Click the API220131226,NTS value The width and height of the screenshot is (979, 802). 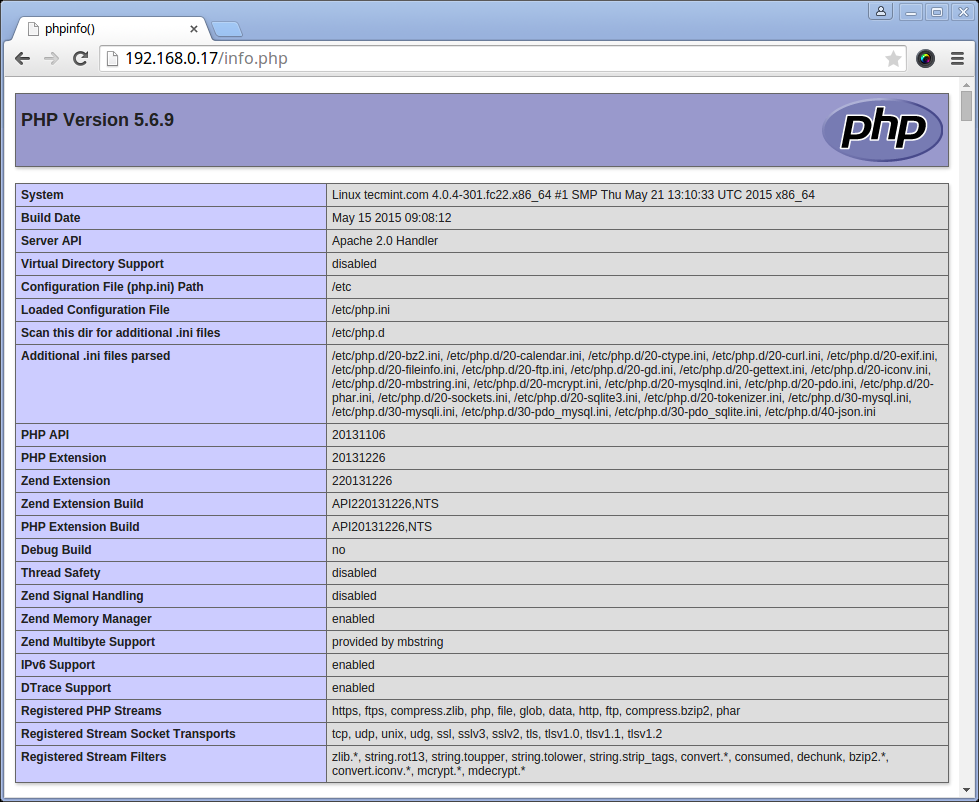[x=385, y=504]
